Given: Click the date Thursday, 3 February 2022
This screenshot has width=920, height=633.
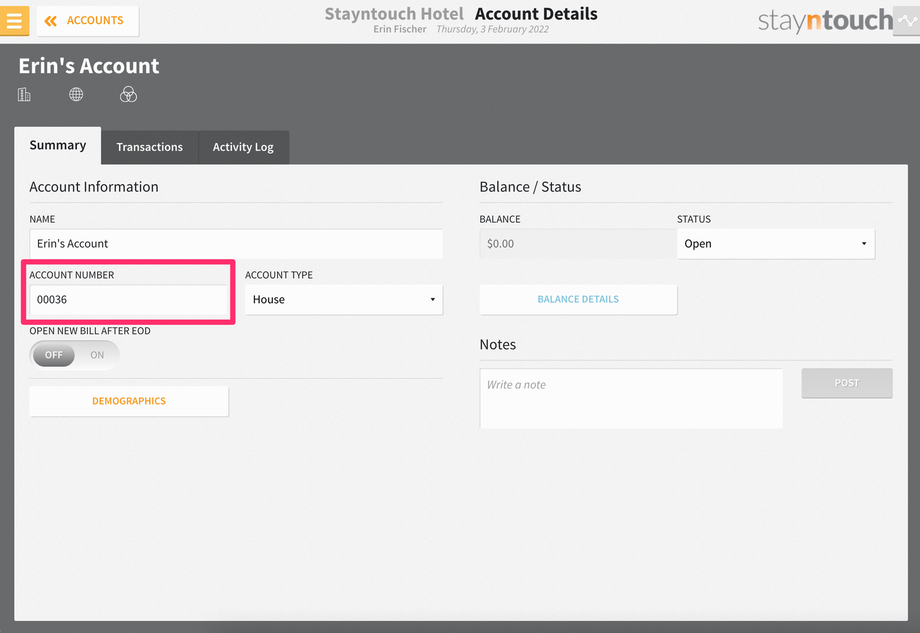Looking at the screenshot, I should click(492, 29).
